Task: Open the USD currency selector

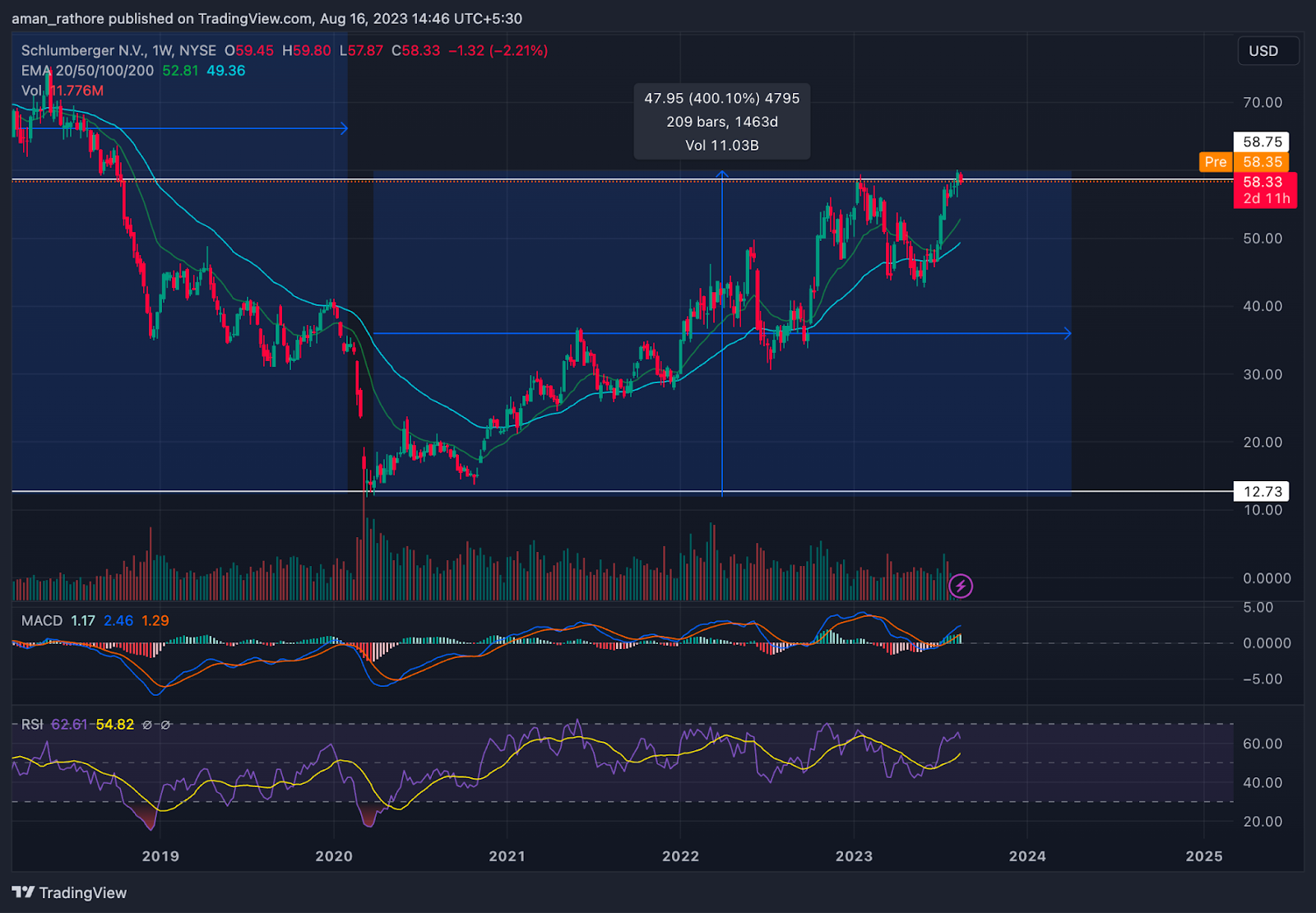Action: coord(1268,51)
